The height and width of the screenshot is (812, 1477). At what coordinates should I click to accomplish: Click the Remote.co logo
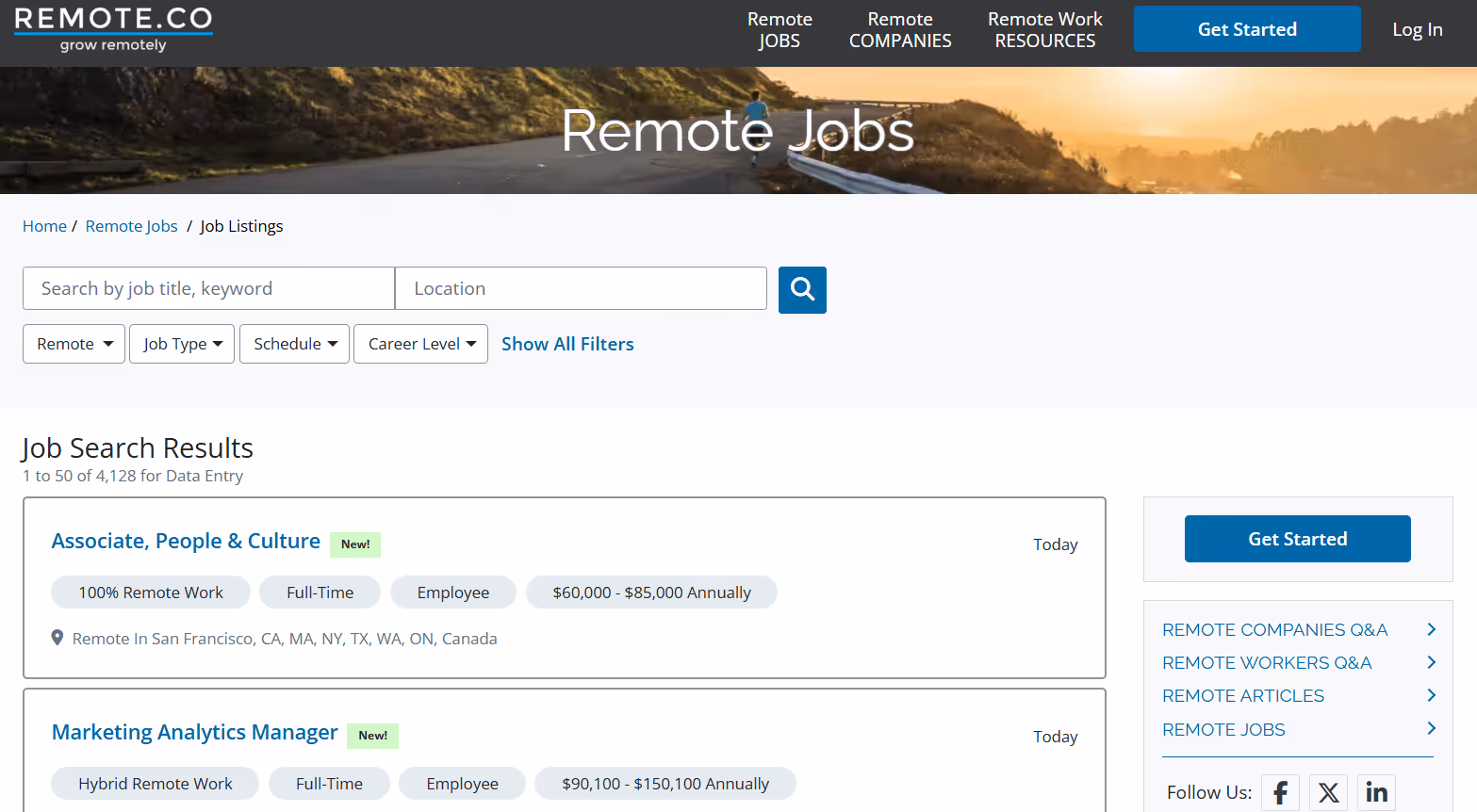pyautogui.click(x=113, y=29)
